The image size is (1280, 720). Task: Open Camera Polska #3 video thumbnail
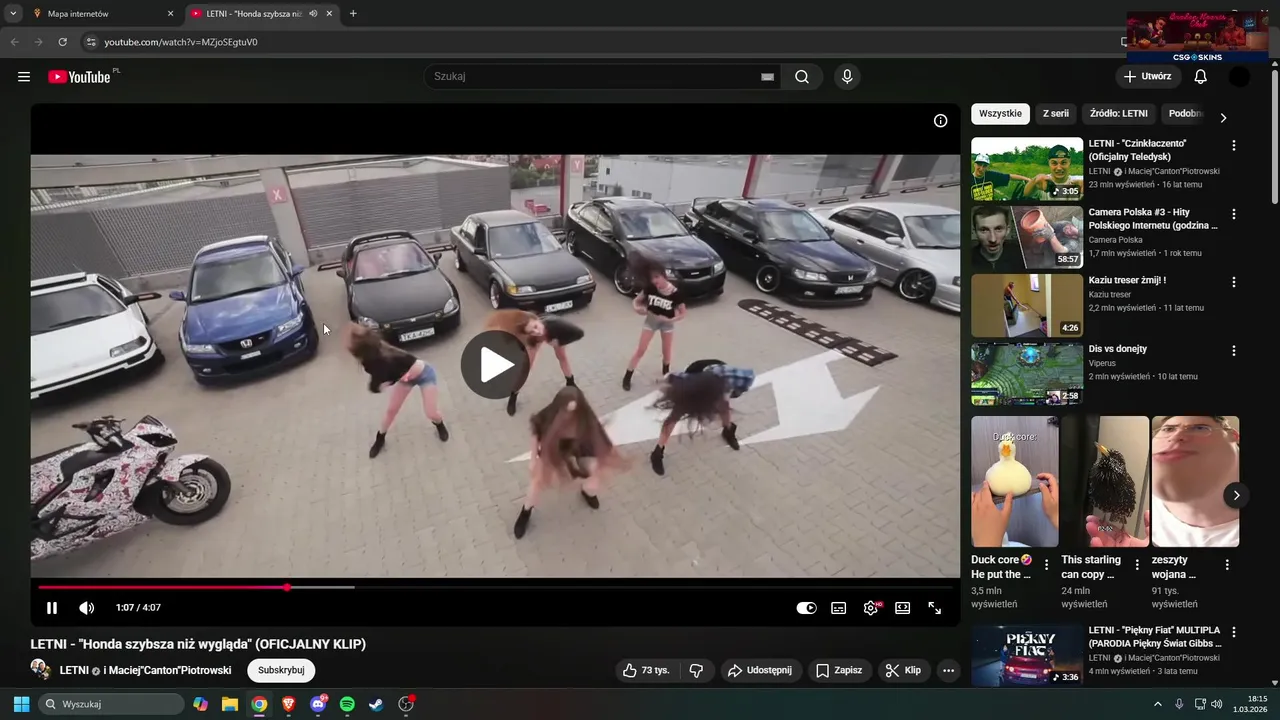click(1027, 237)
